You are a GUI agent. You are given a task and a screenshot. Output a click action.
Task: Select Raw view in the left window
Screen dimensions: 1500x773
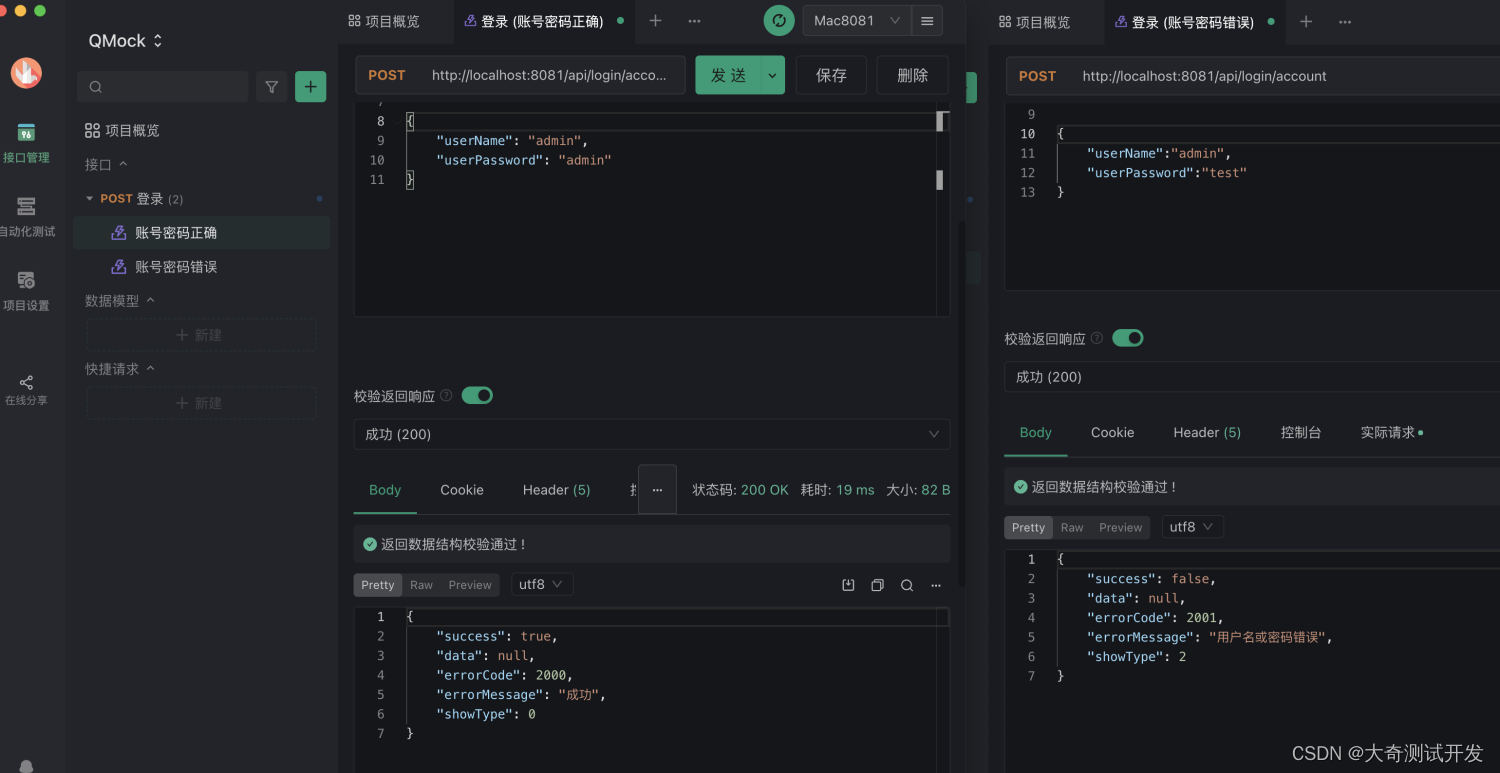421,585
